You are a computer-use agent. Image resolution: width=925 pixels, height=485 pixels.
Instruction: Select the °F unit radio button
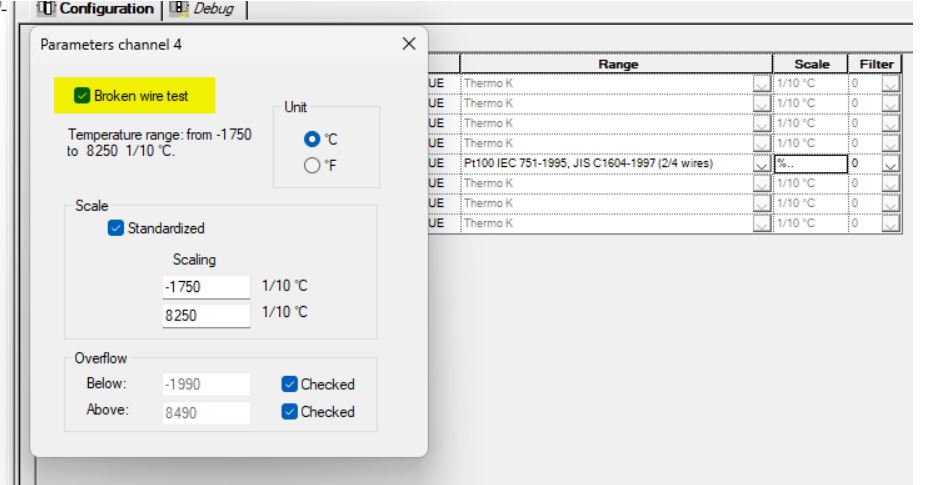pyautogui.click(x=312, y=166)
